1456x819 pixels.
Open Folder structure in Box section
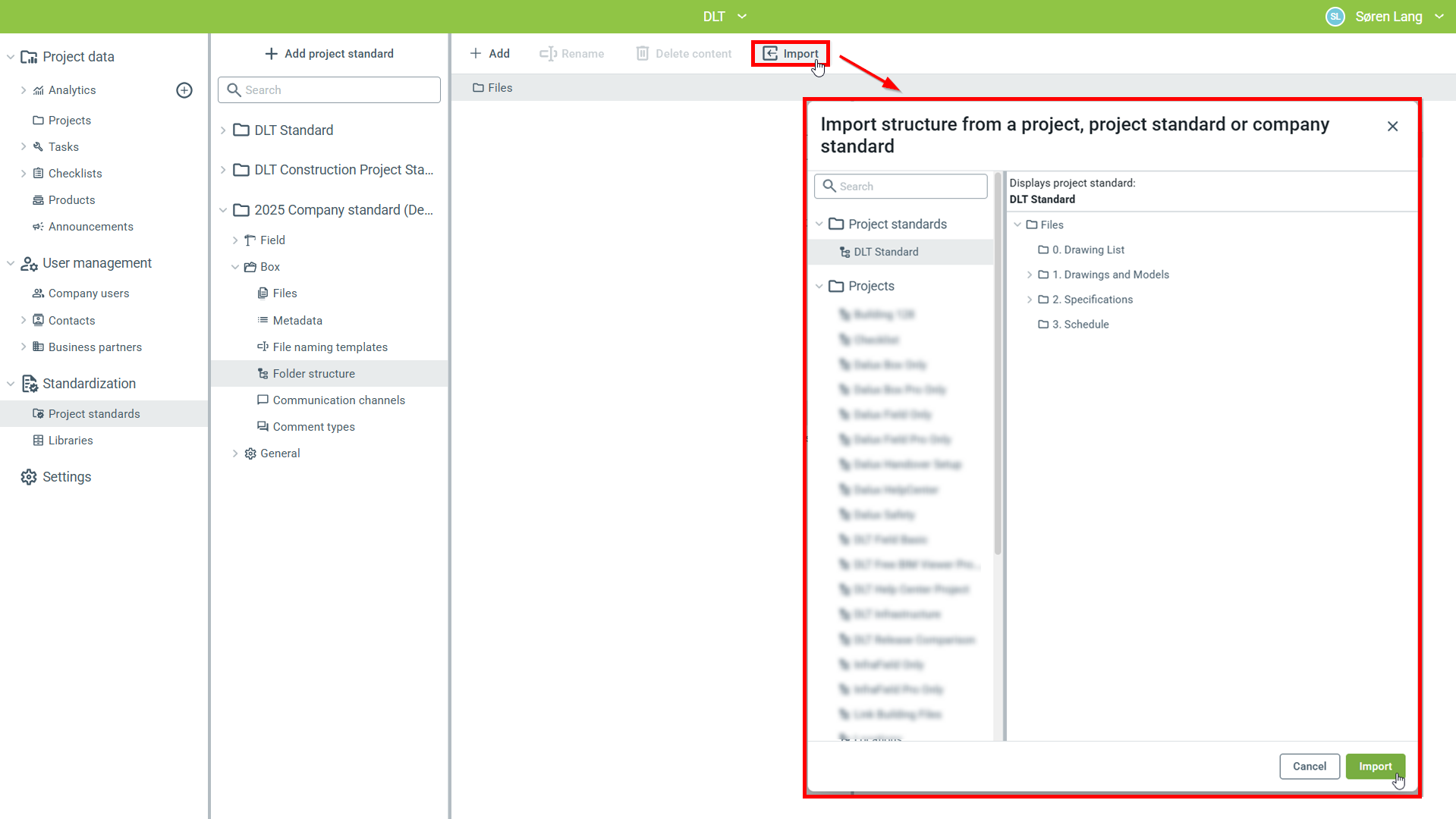tap(313, 374)
